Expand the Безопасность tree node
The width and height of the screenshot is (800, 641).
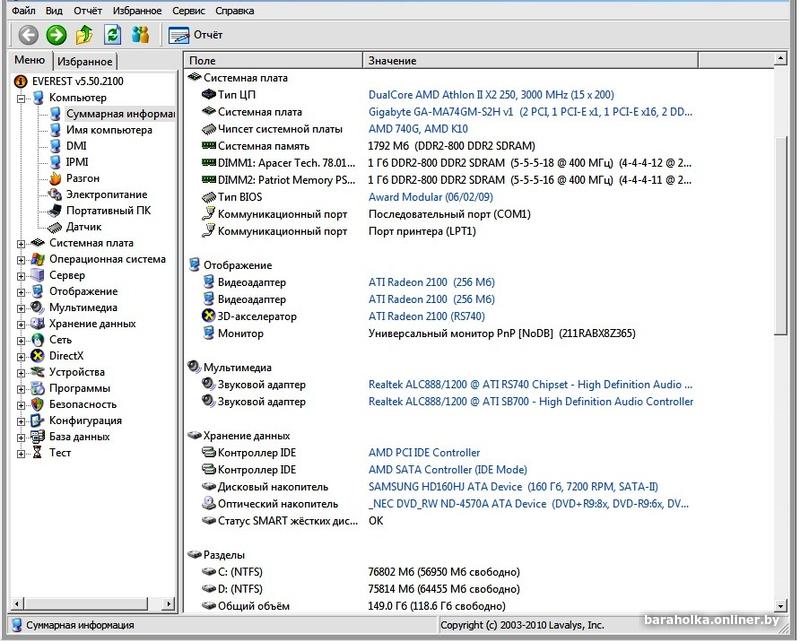(x=21, y=405)
